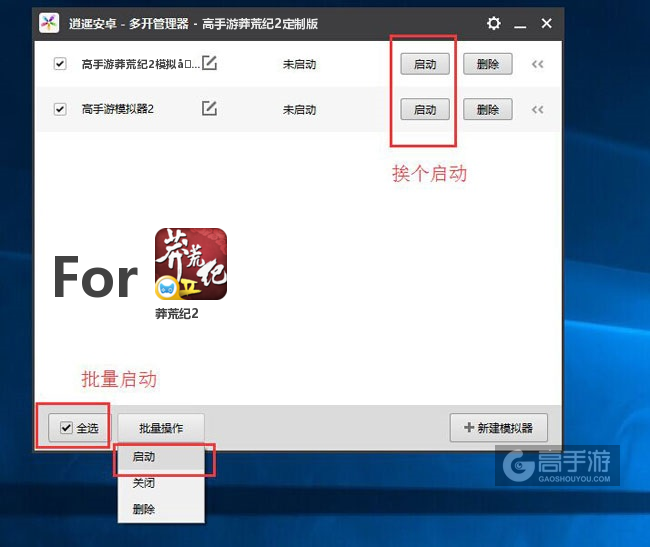The width and height of the screenshot is (650, 547).
Task: Edit name of 高手游葬荒纪2模拟 emulator
Action: click(x=209, y=63)
